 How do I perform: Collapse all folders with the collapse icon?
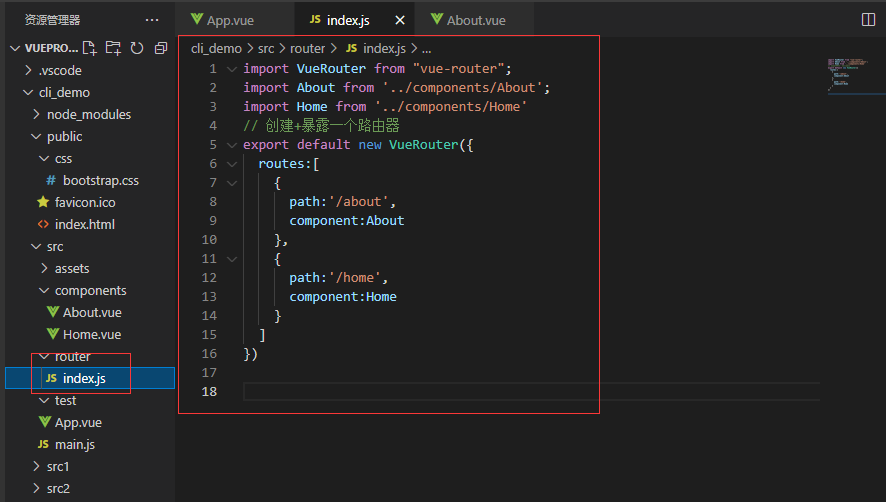[x=161, y=49]
